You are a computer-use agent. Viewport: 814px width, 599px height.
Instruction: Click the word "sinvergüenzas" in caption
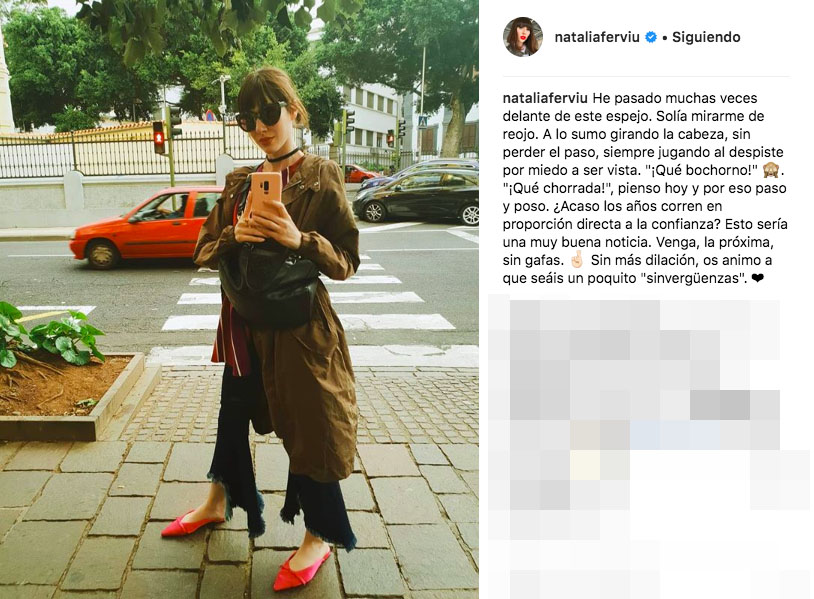(x=693, y=278)
